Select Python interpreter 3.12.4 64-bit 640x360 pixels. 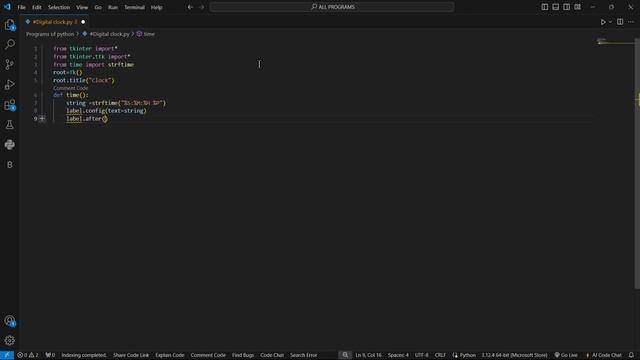point(514,355)
